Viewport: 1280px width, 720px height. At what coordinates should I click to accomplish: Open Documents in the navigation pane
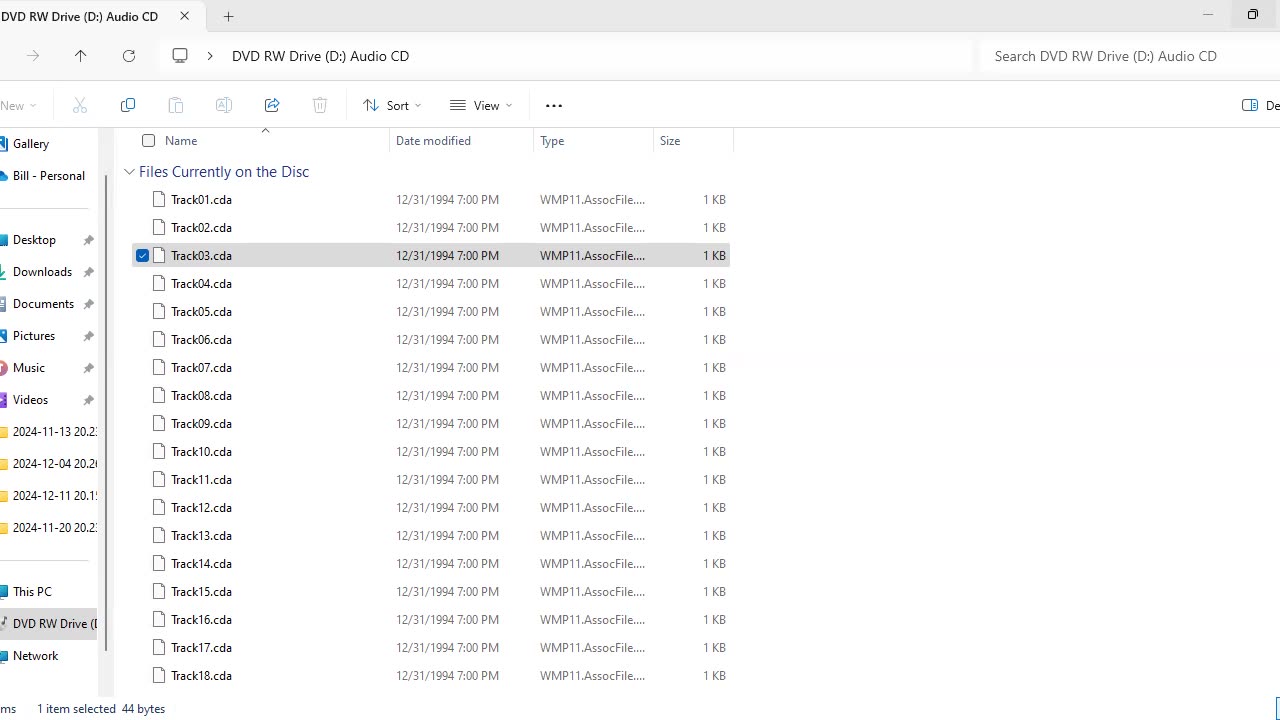coord(43,304)
